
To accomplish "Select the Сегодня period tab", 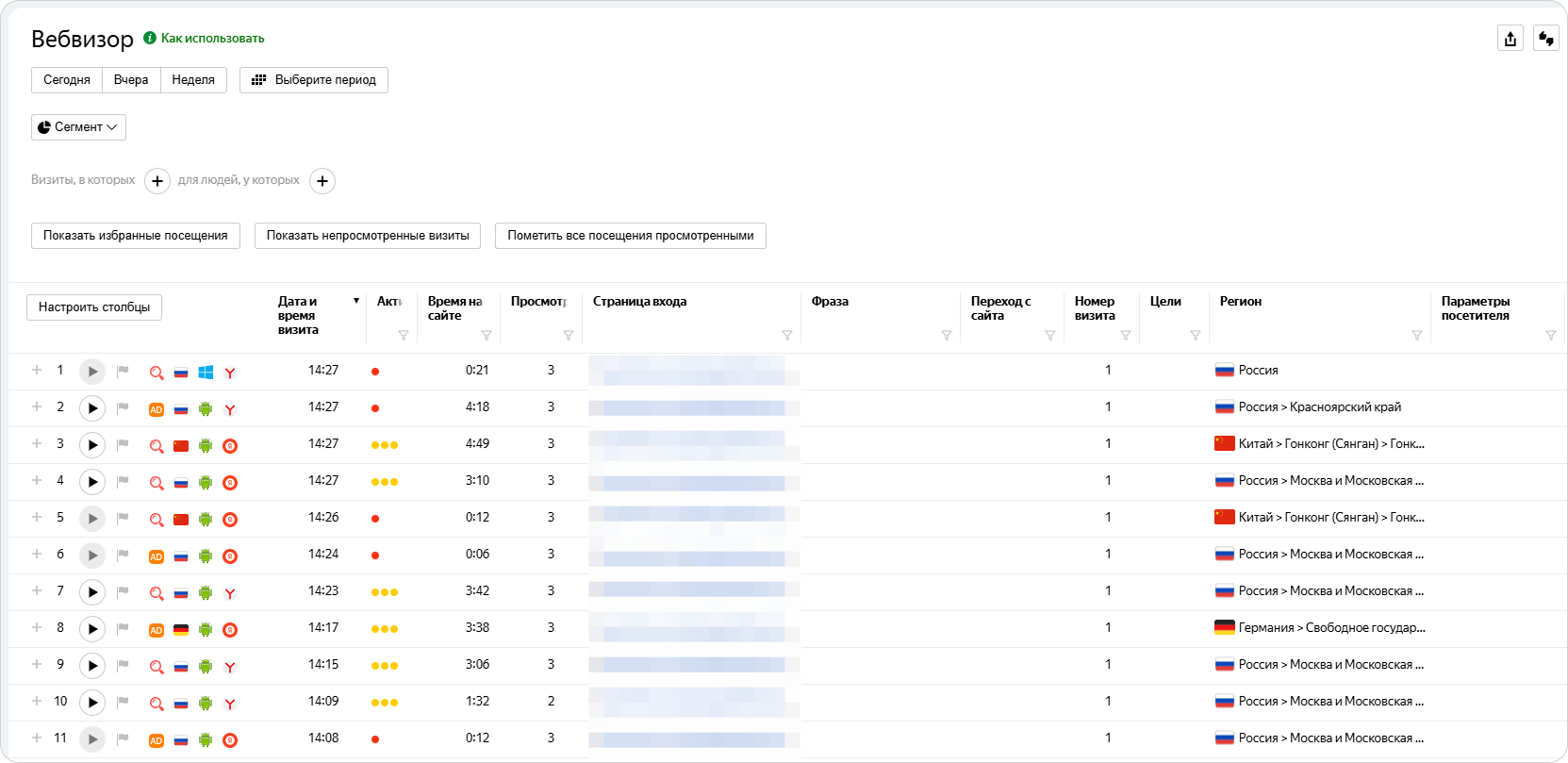I will click(x=67, y=80).
